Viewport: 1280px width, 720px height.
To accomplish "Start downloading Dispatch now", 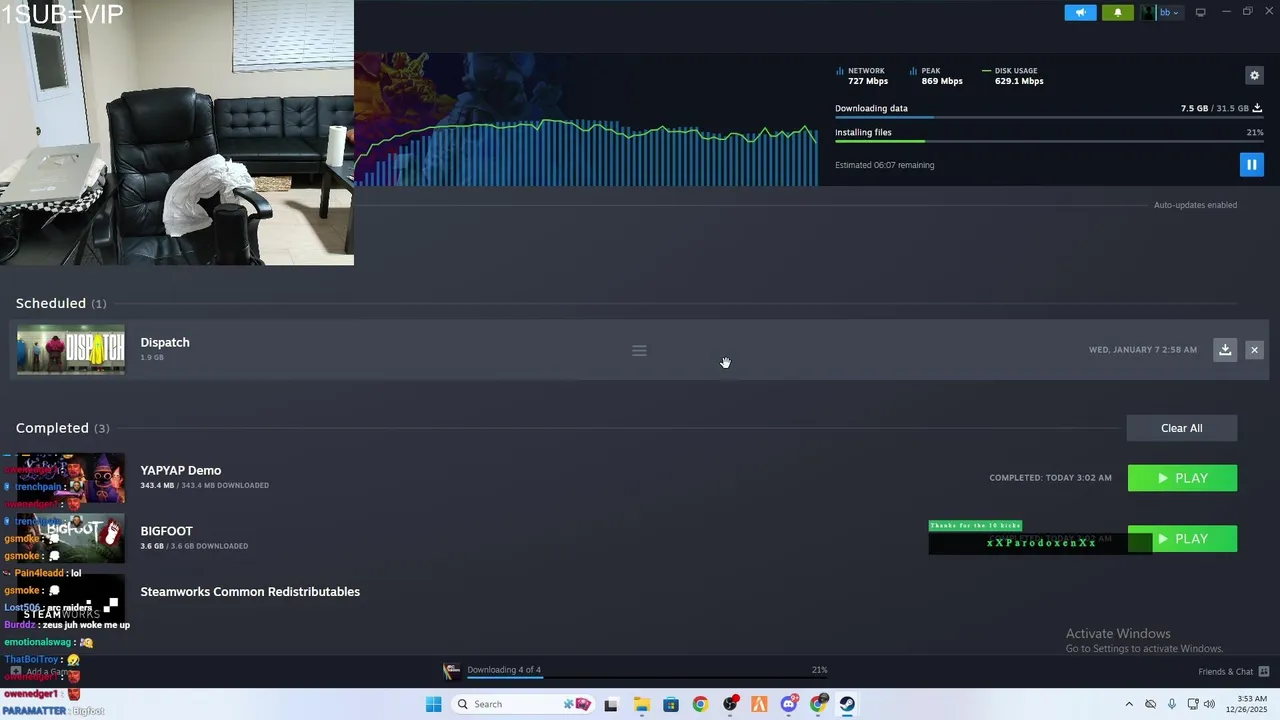I will pos(1225,349).
